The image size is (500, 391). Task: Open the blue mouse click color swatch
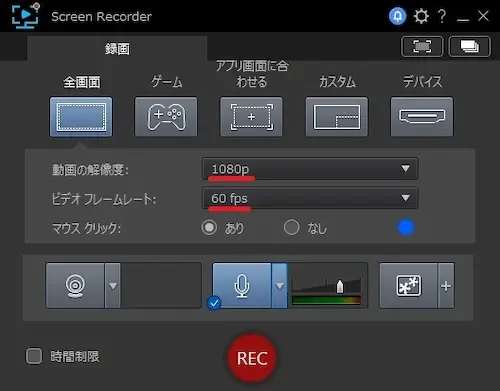point(406,228)
